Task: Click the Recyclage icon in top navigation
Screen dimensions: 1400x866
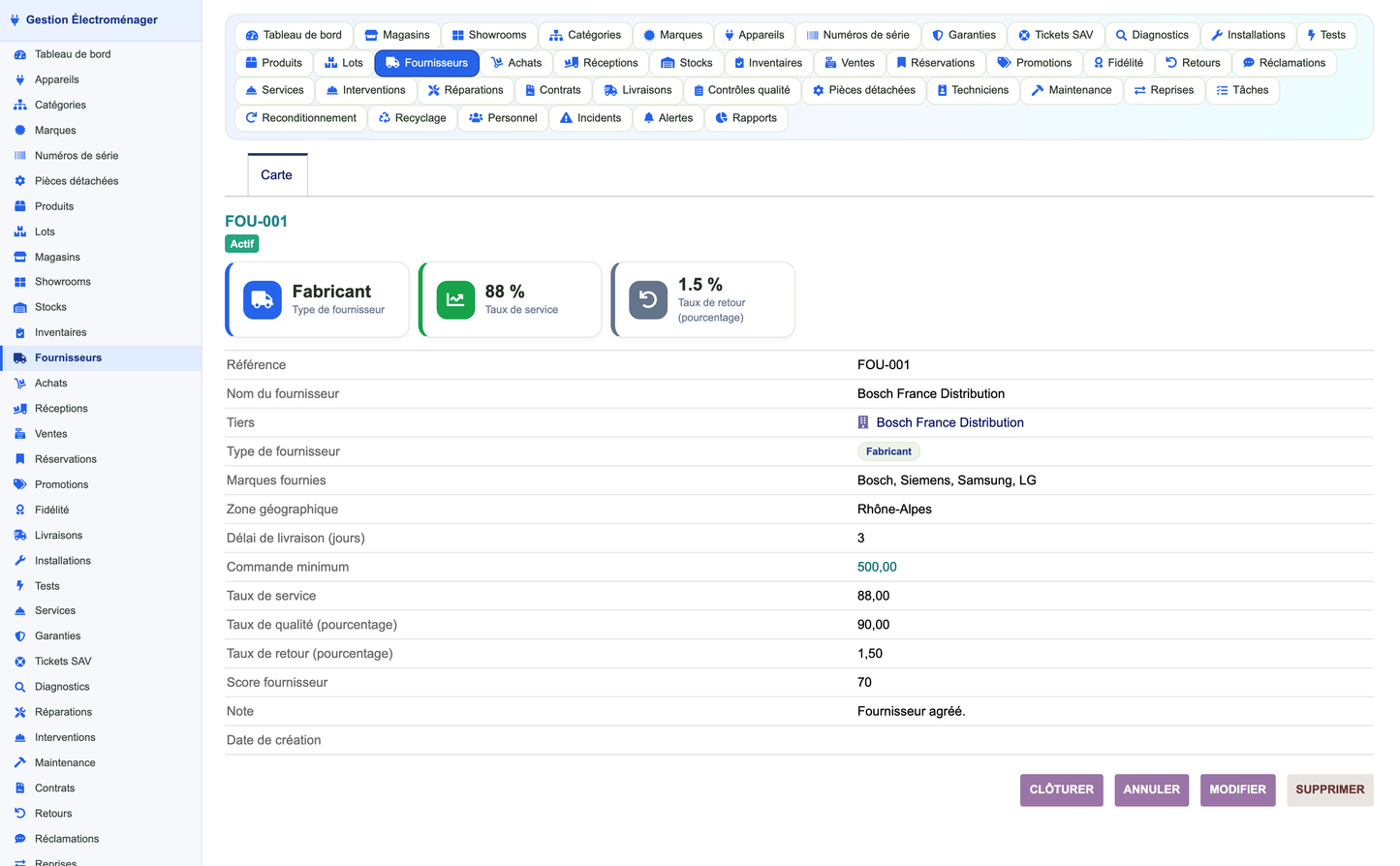Action: (385, 118)
